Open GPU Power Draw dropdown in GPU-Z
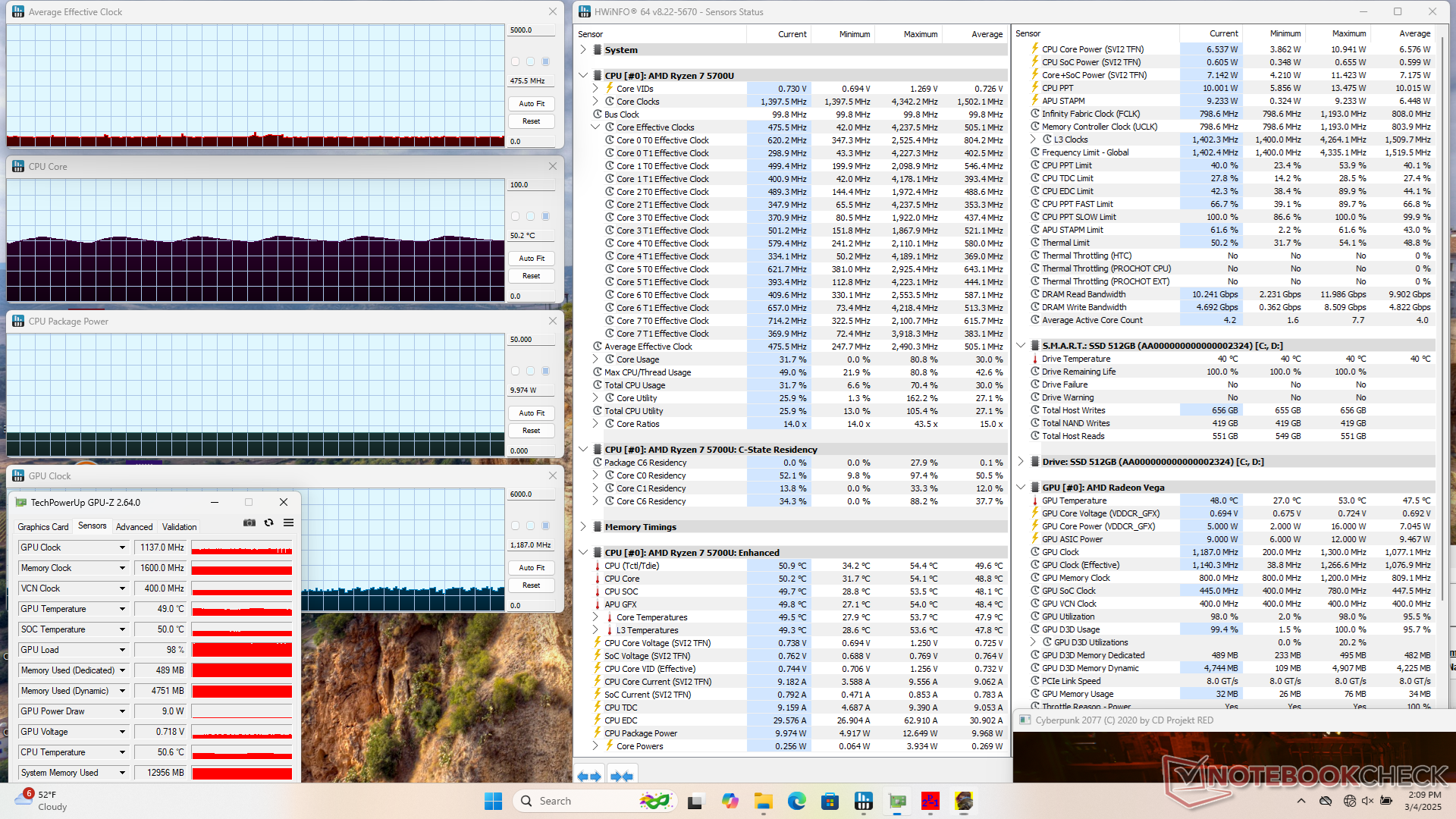This screenshot has height=819, width=1456. [122, 711]
